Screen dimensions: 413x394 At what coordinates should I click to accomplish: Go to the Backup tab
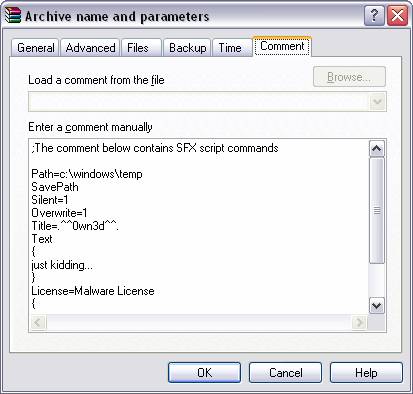[187, 48]
